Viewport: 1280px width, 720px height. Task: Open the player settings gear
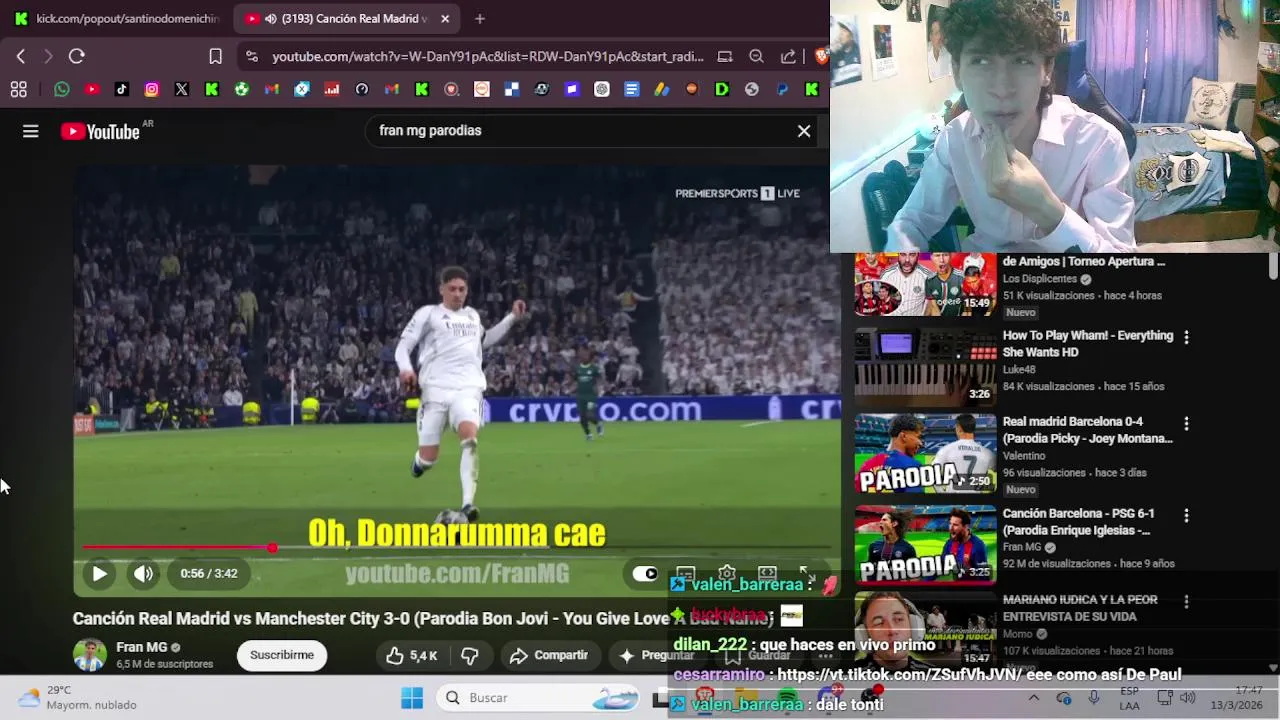(x=727, y=574)
